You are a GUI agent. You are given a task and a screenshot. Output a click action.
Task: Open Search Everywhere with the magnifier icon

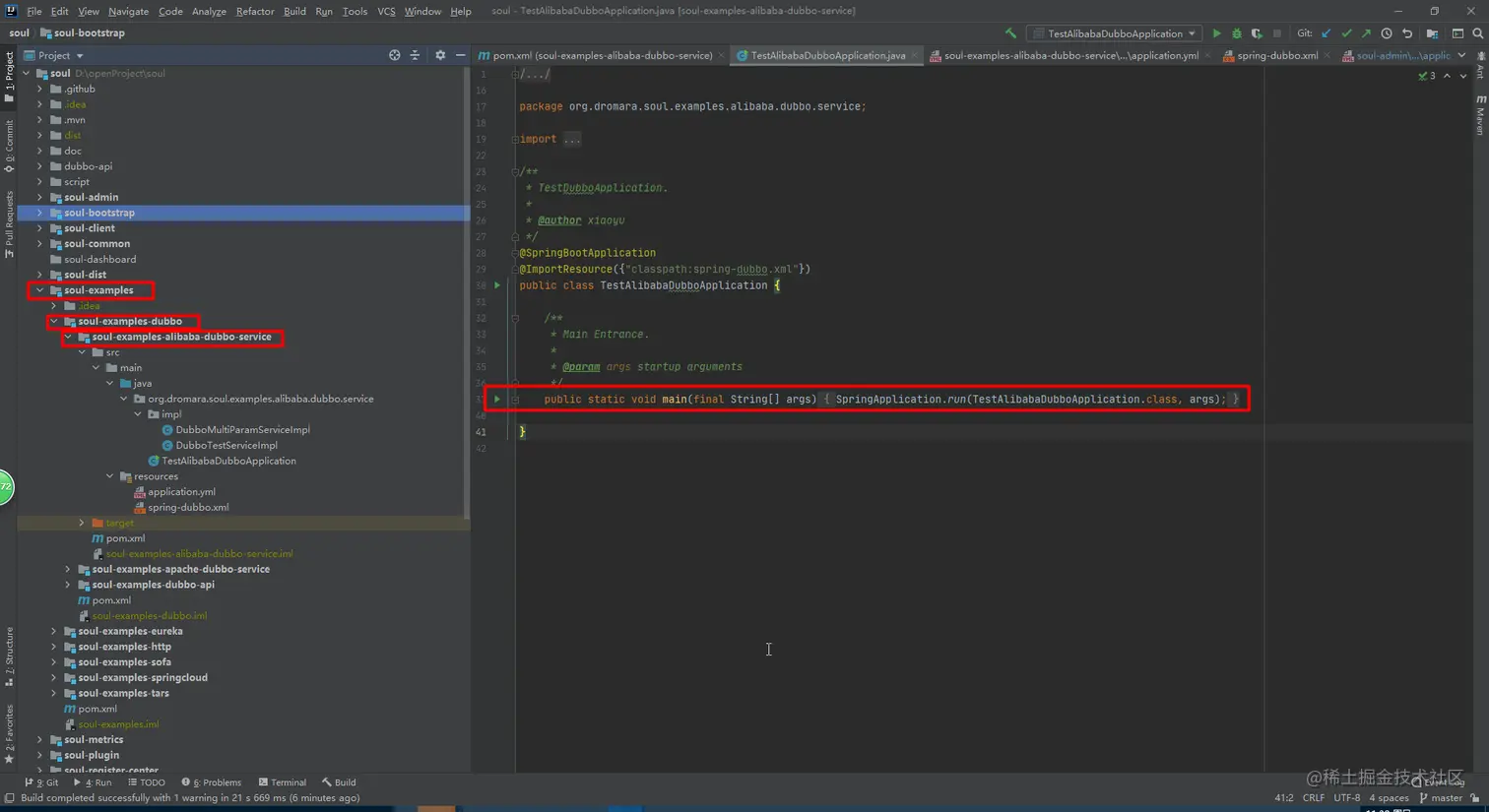pyautogui.click(x=1478, y=33)
